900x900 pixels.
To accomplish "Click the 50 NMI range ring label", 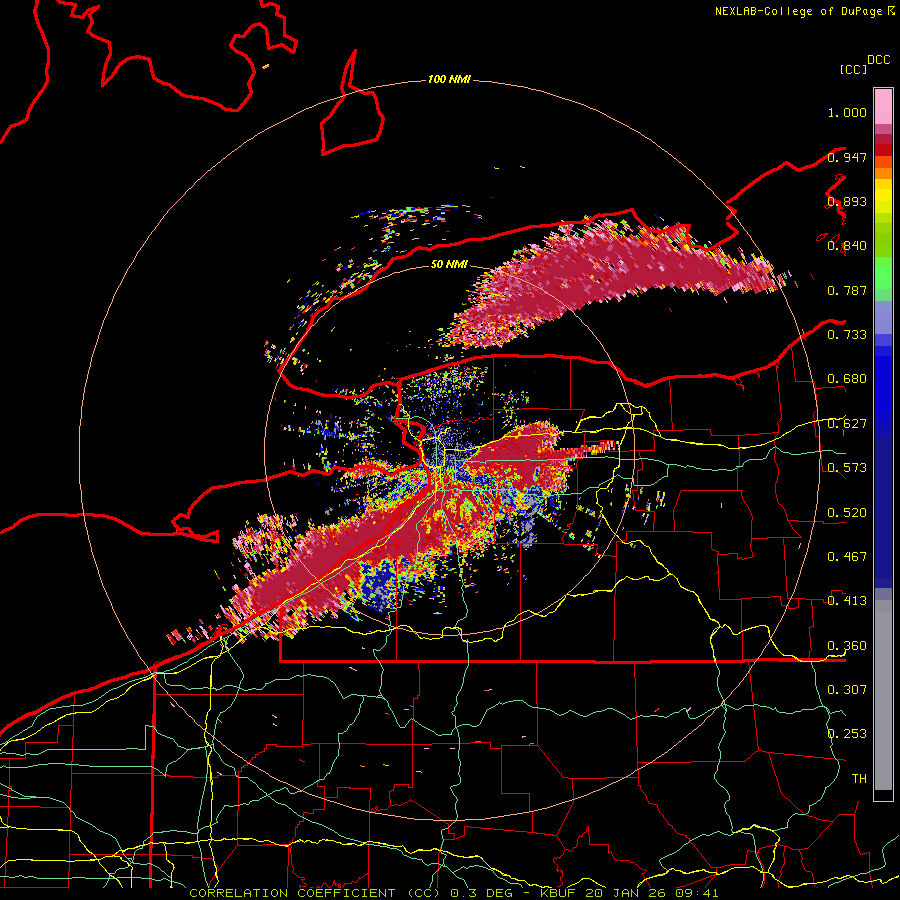I will pos(449,264).
